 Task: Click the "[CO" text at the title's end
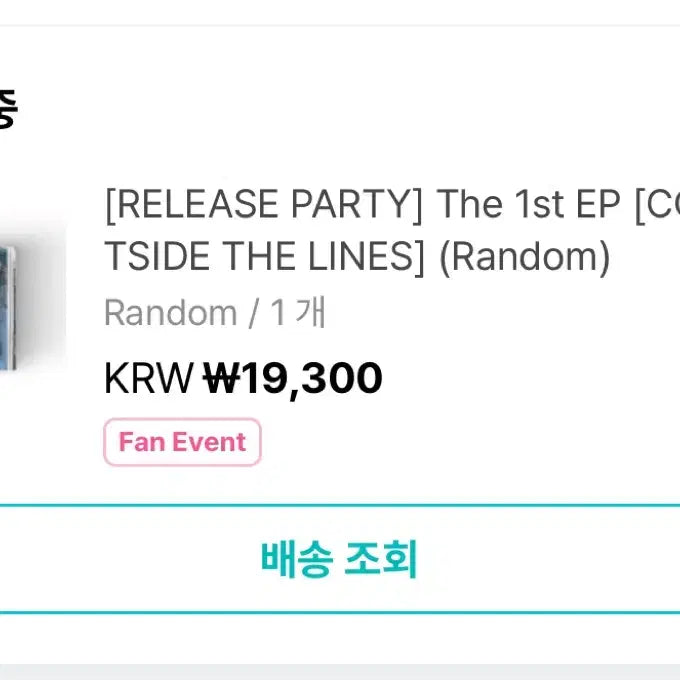point(655,205)
